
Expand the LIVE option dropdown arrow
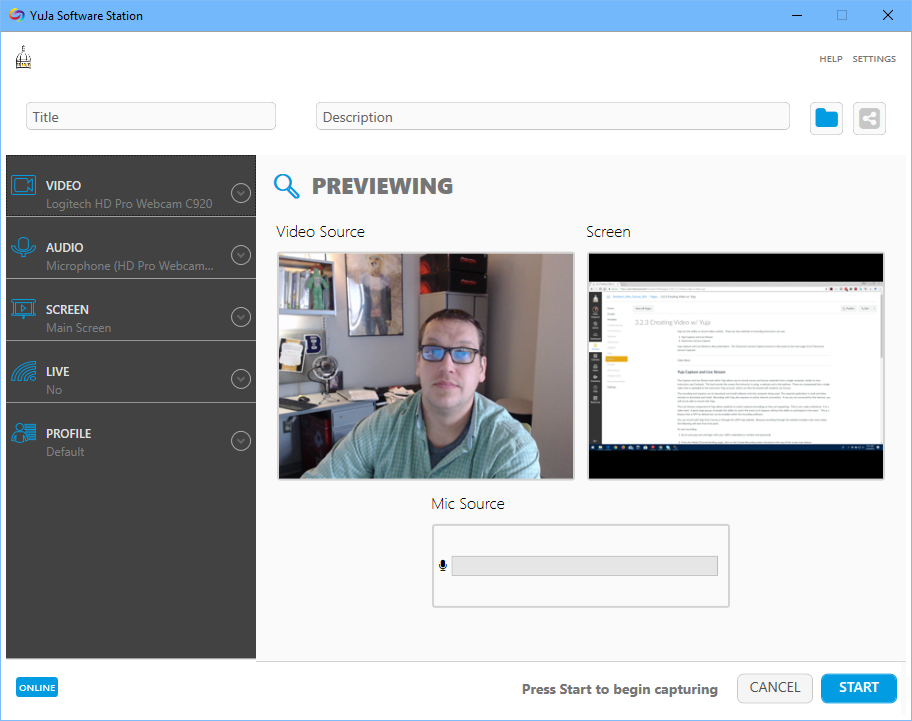pyautogui.click(x=241, y=379)
